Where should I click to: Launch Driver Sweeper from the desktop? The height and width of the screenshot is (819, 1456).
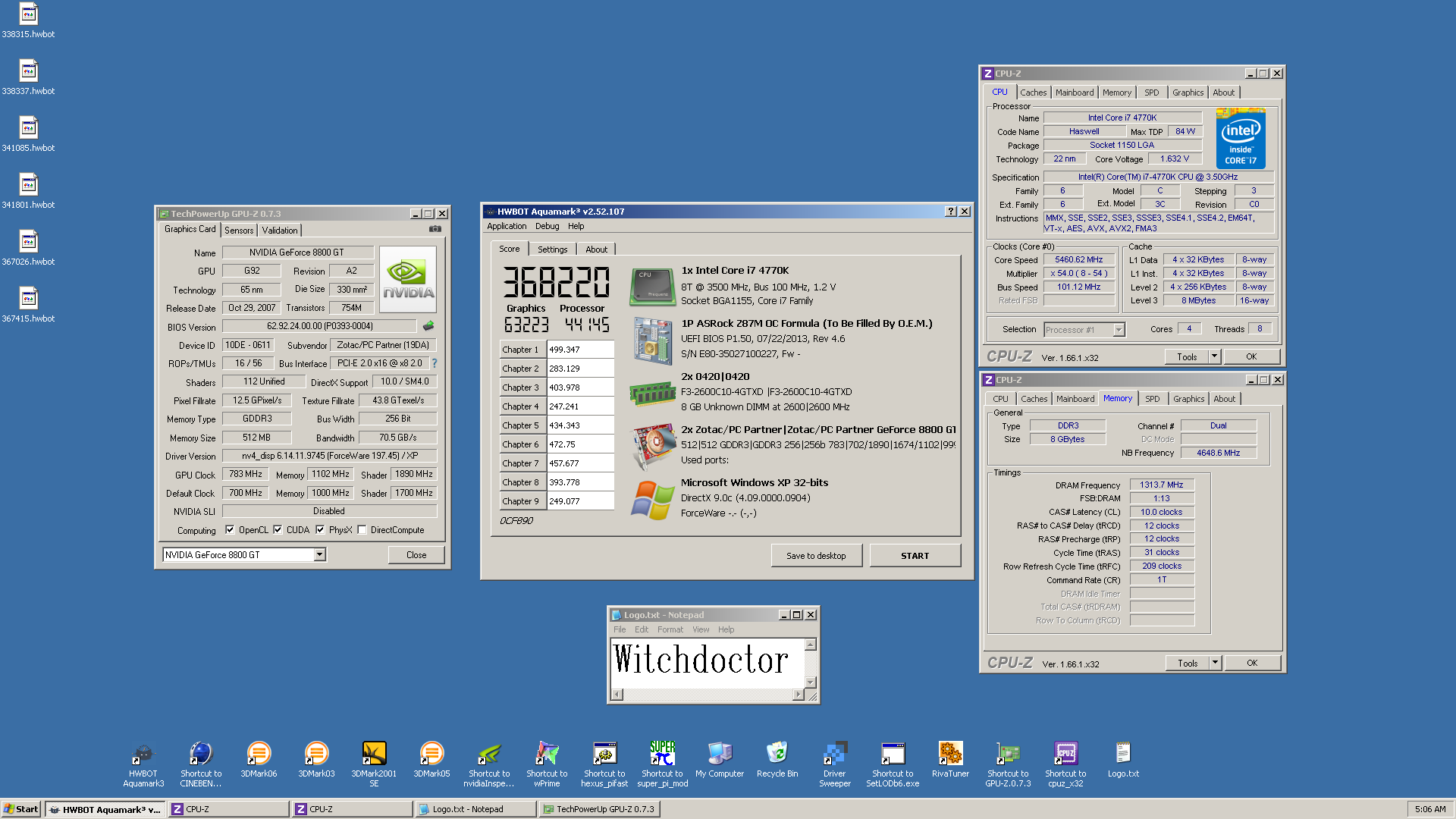point(835,764)
